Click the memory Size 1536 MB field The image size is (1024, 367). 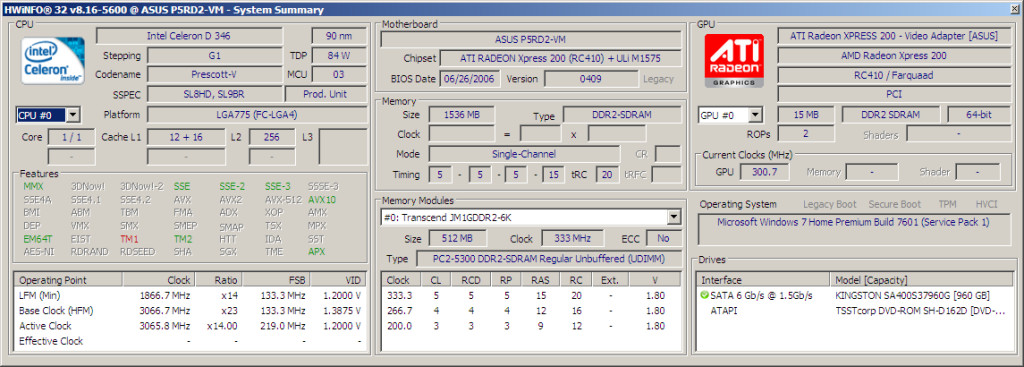(x=462, y=115)
